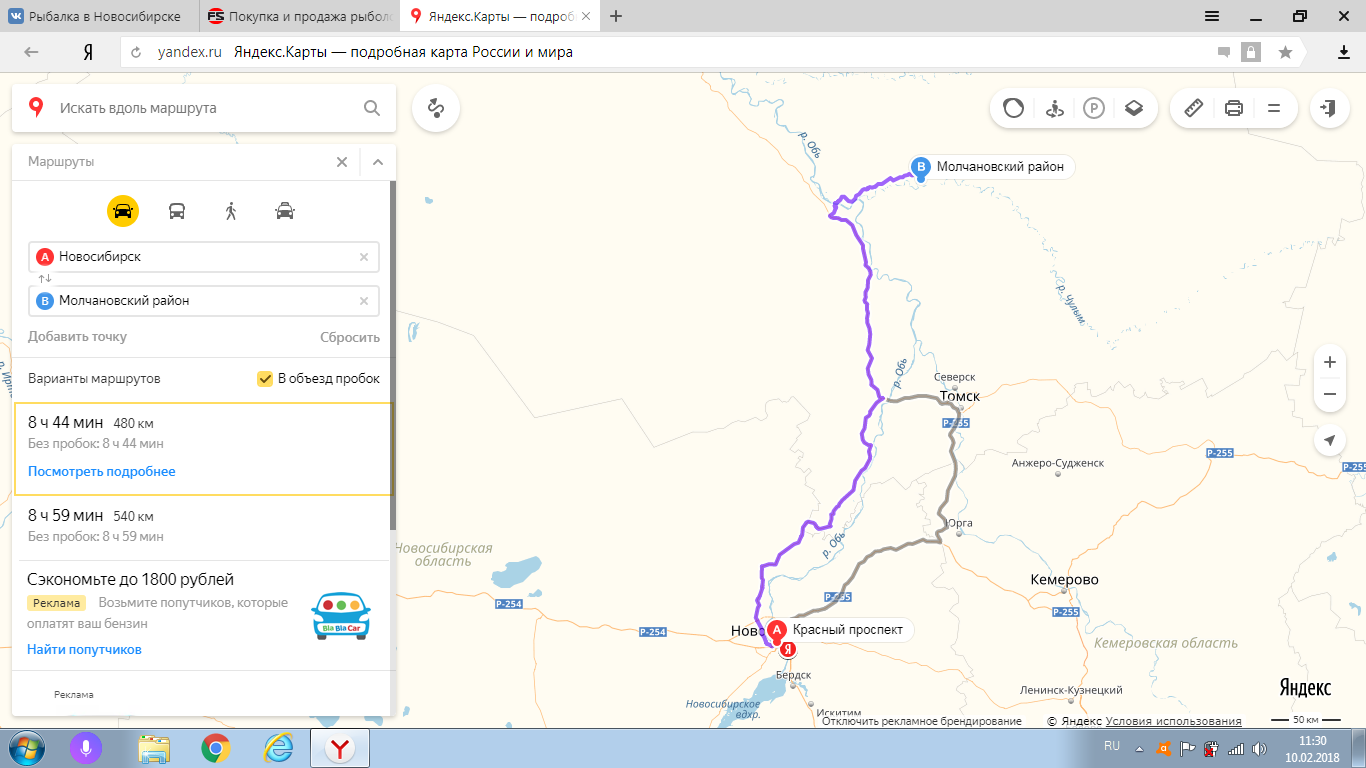Viewport: 1366px width, 768px height.
Task: Select the 8 ч 59 мин route
Action: point(203,526)
